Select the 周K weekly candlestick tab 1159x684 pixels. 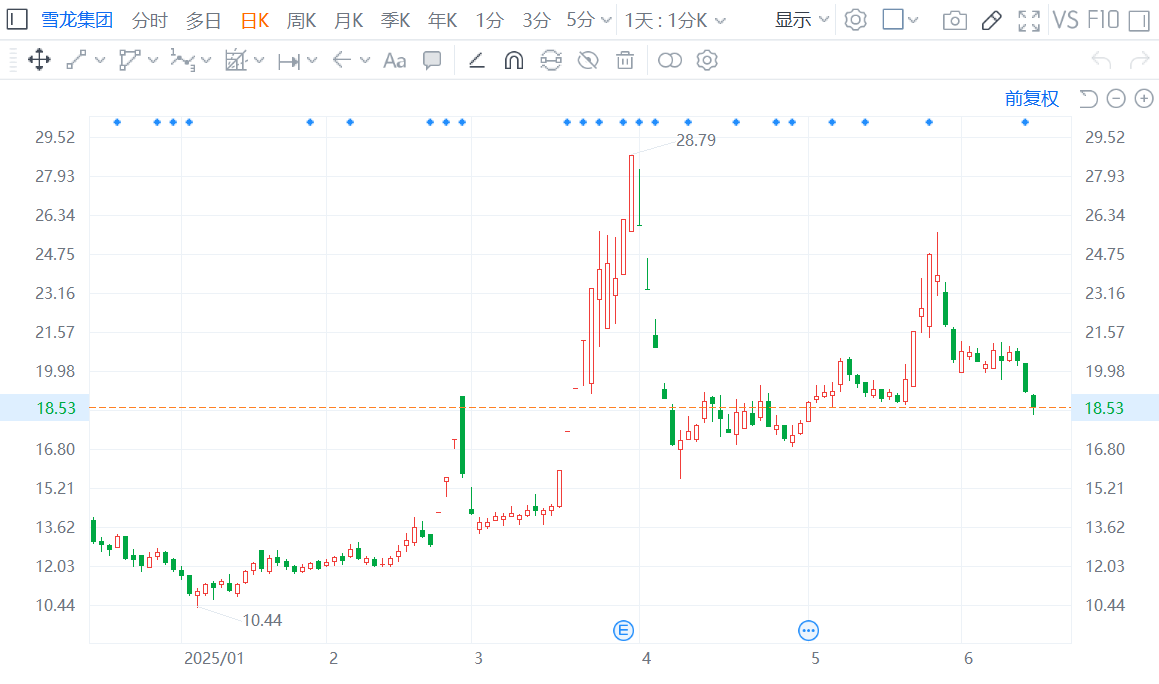tap(302, 20)
